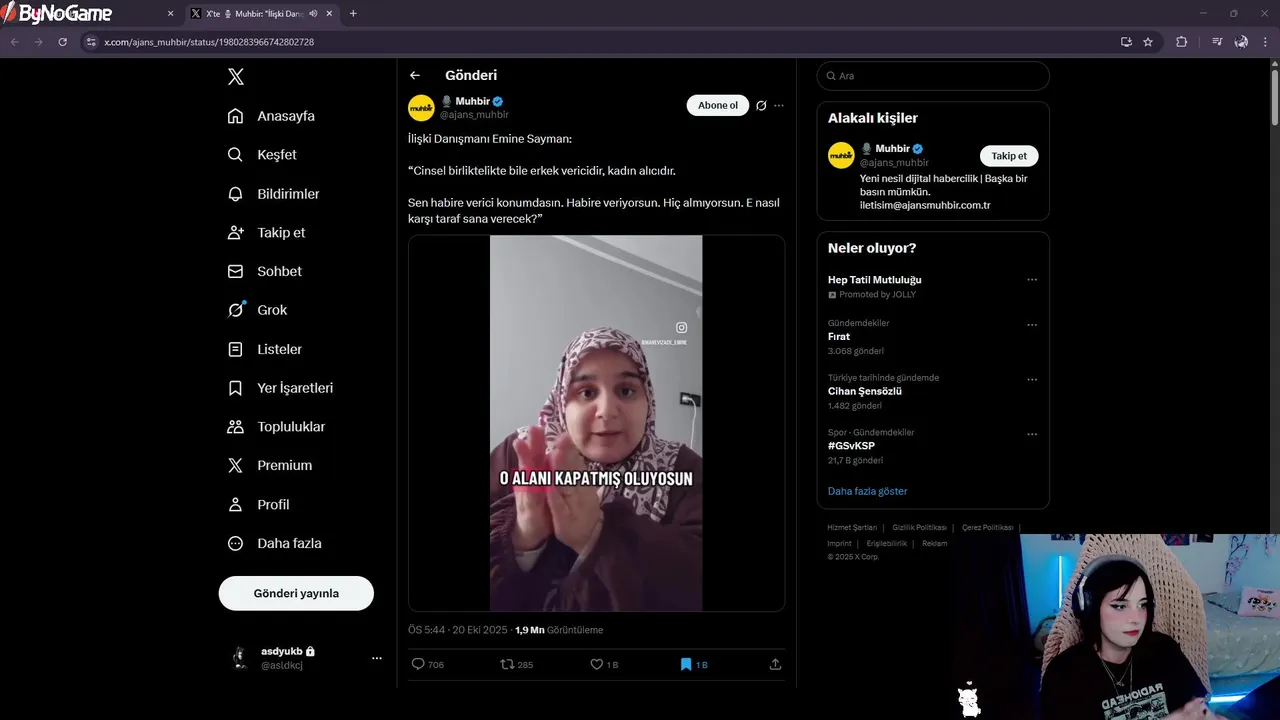
Task: Open Gizlilik Politikası footer link
Action: pyautogui.click(x=919, y=527)
